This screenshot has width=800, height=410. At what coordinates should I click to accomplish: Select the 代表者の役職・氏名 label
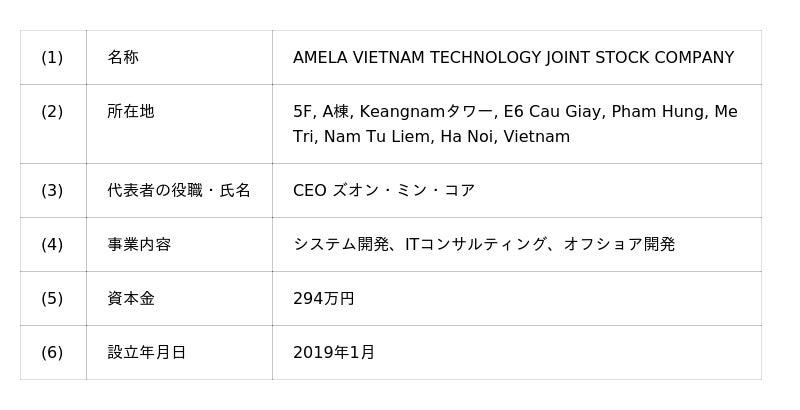(179, 190)
